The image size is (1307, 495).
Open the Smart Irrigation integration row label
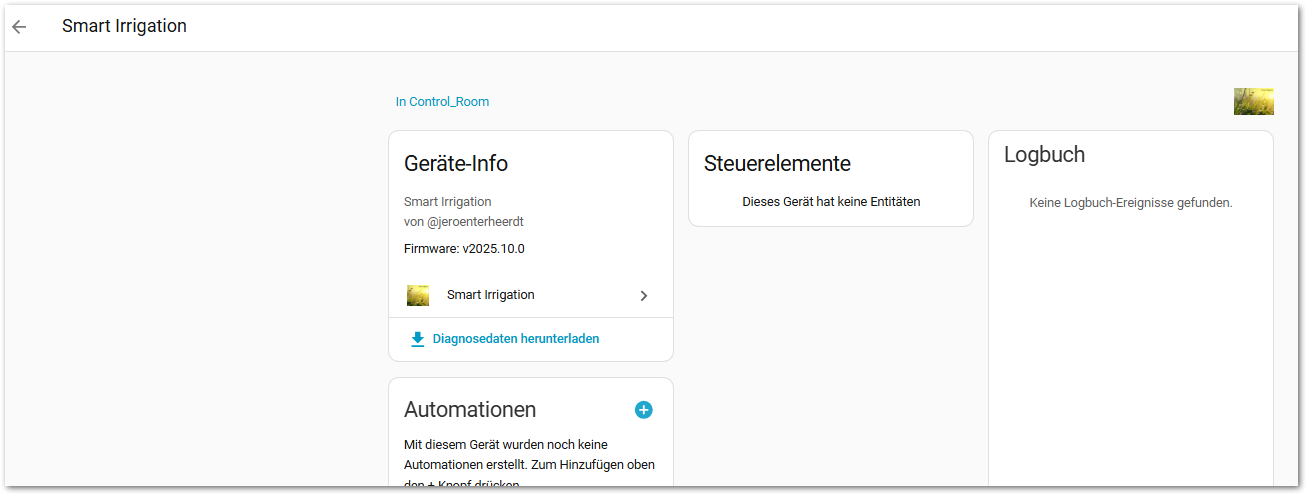(x=490, y=295)
